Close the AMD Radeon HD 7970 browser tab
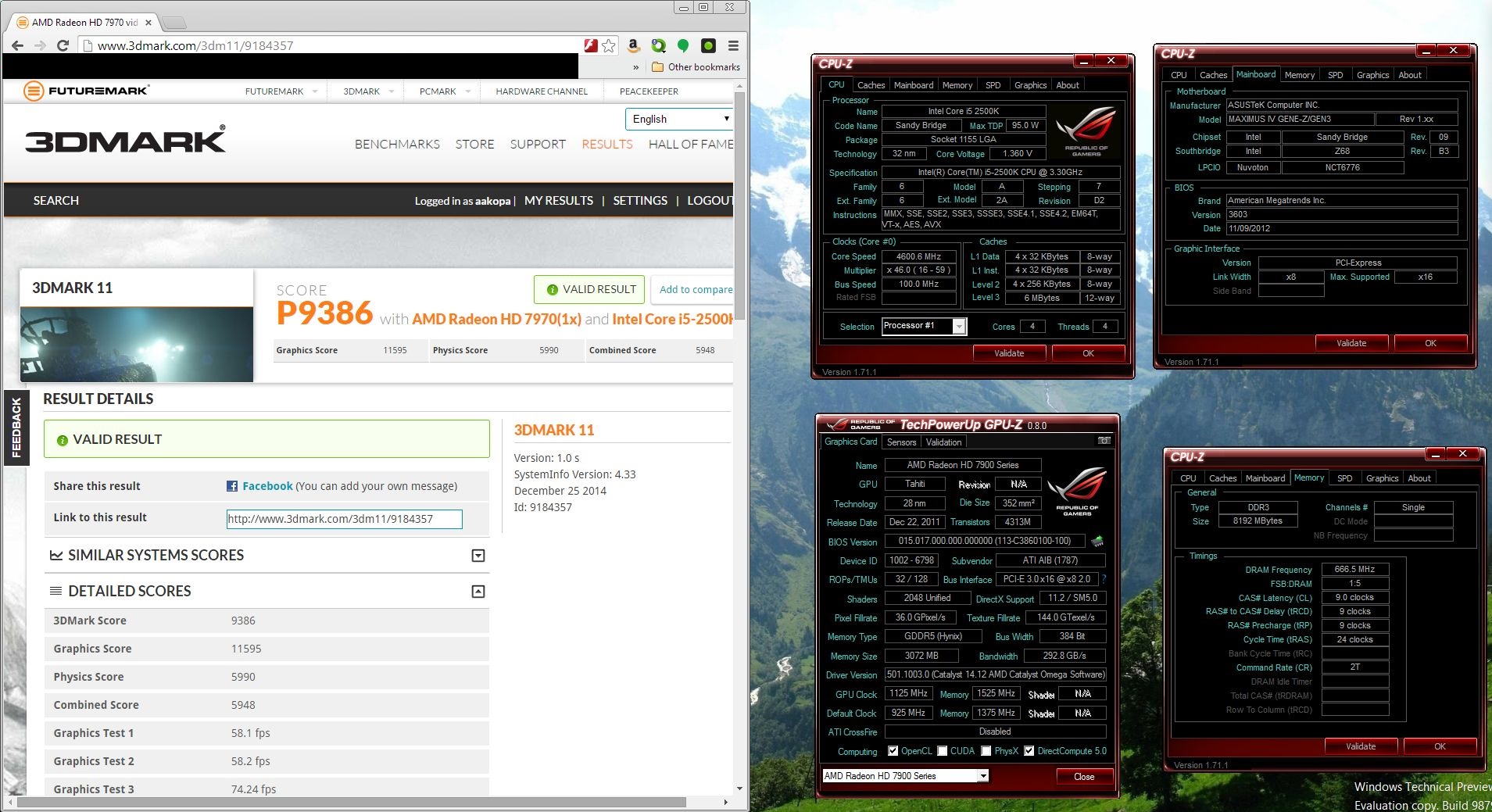The width and height of the screenshot is (1492, 812). pyautogui.click(x=148, y=23)
